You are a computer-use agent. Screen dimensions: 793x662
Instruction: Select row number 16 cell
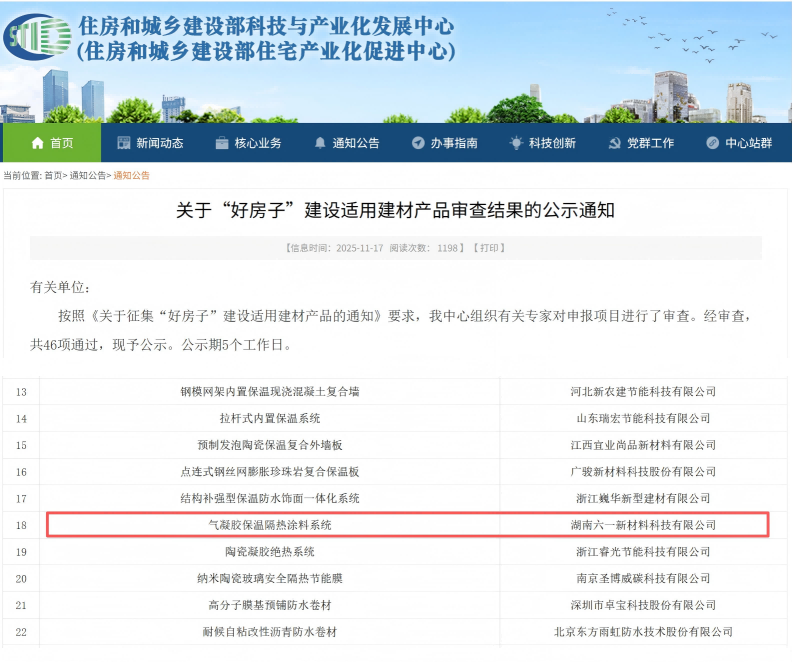tap(21, 472)
